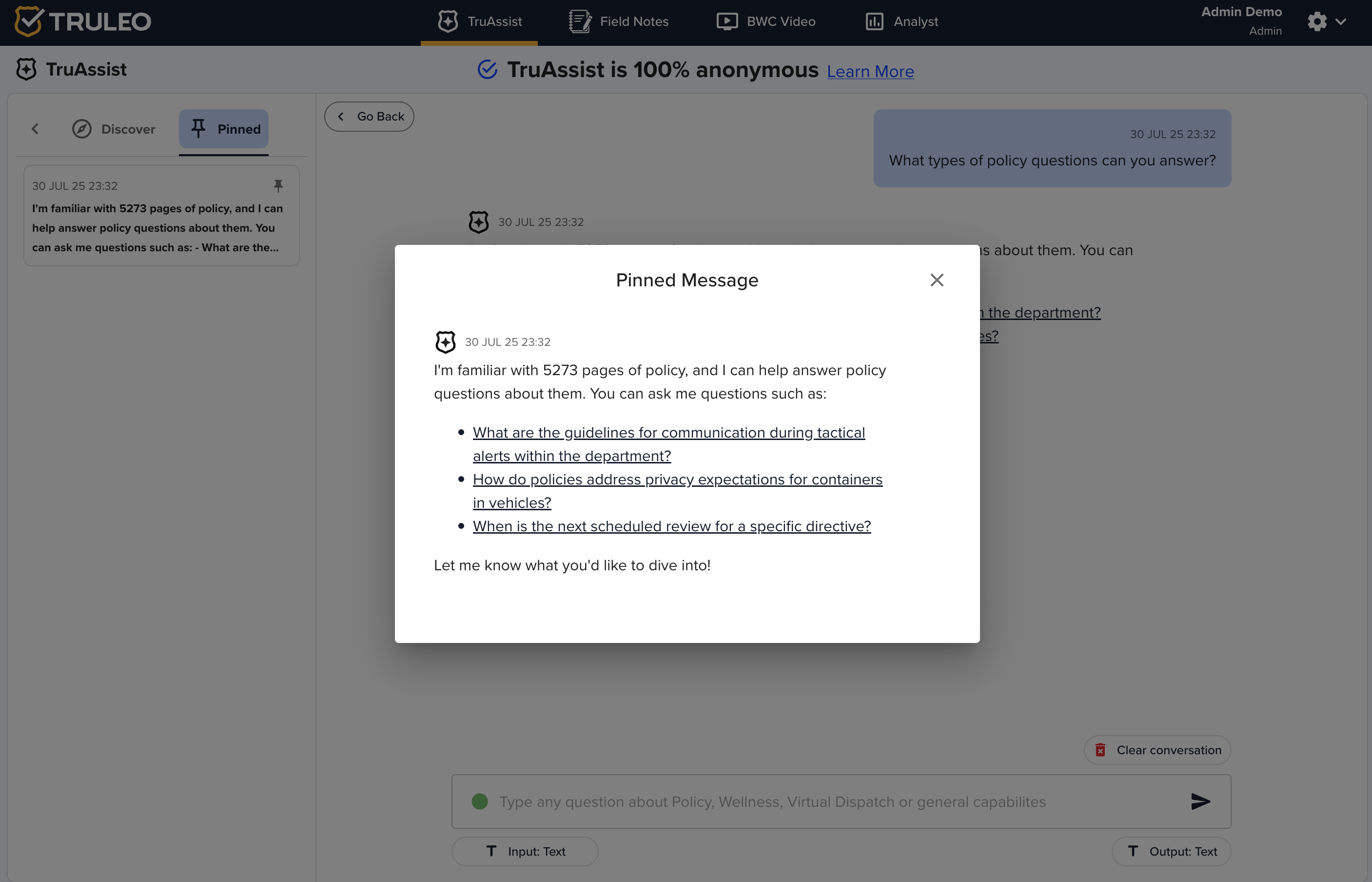The image size is (1372, 882).
Task: Click the T icon on the Input button
Action: point(491,851)
